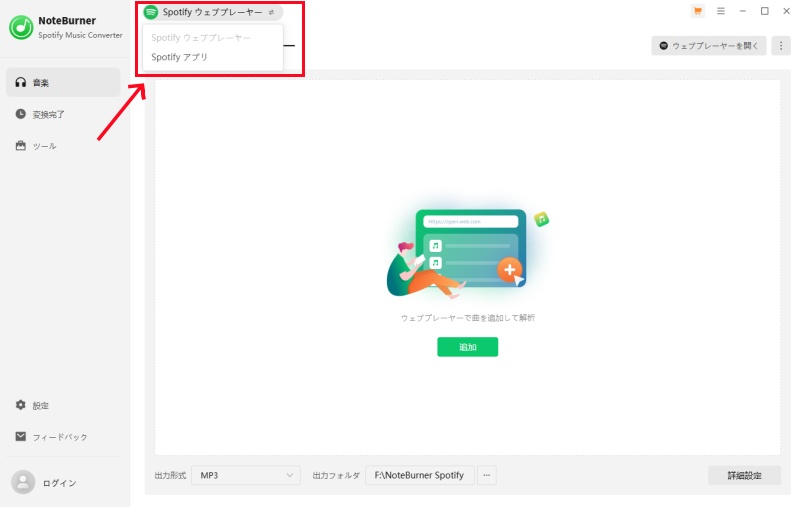Viewport: 800px width, 507px height.
Task: Click the NoteBurner logo icon
Action: [x=21, y=27]
